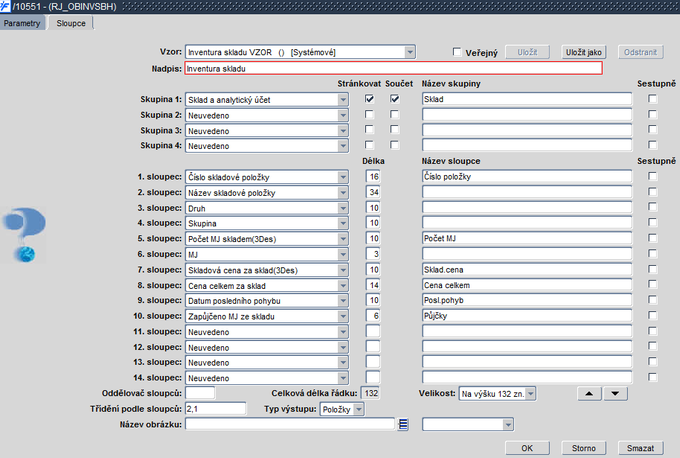This screenshot has width=680, height=458.
Task: Open the Vzor dropdown list
Action: pyautogui.click(x=410, y=52)
